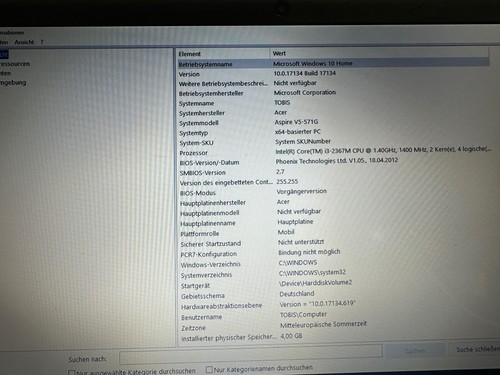Image resolution: width=500 pixels, height=375 pixels.
Task: Select the BIOS-Modus row
Action: pyautogui.click(x=333, y=192)
